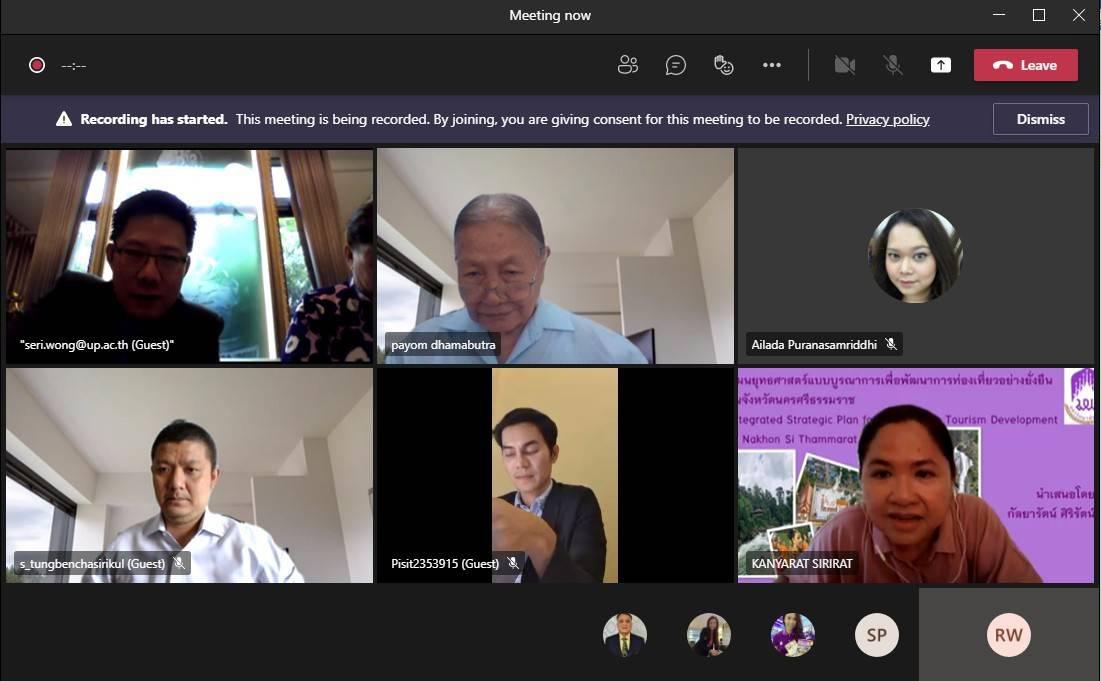1101x681 pixels.
Task: Leave the meeting
Action: pos(1025,65)
